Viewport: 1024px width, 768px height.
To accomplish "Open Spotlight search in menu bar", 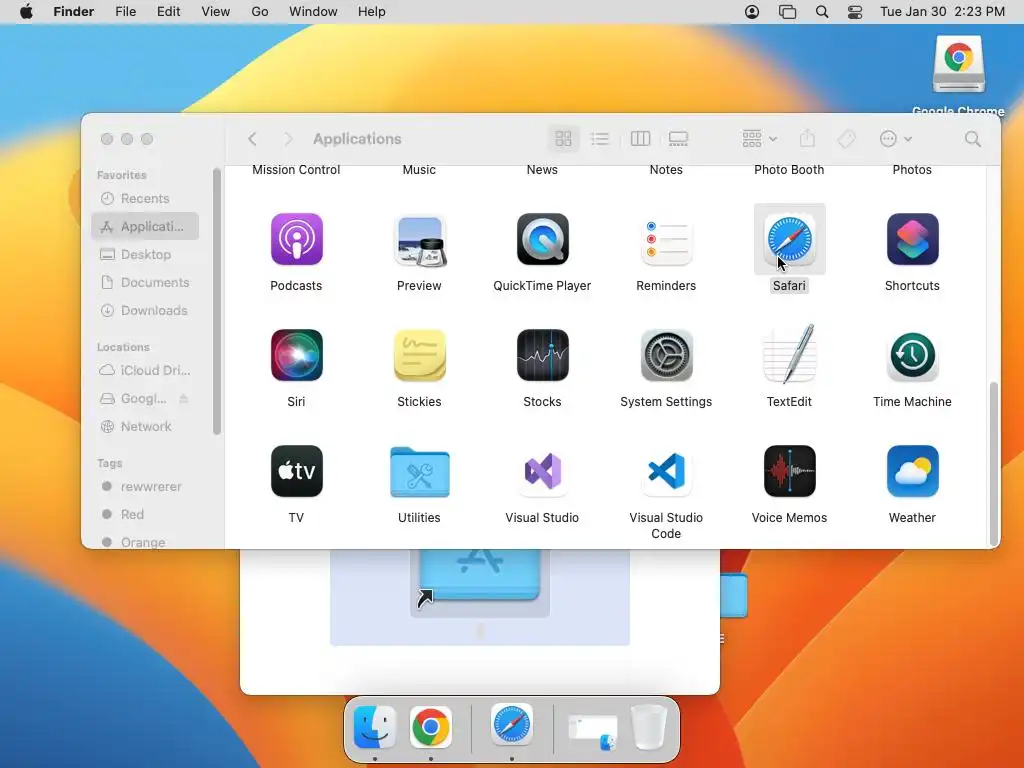I will 822,12.
